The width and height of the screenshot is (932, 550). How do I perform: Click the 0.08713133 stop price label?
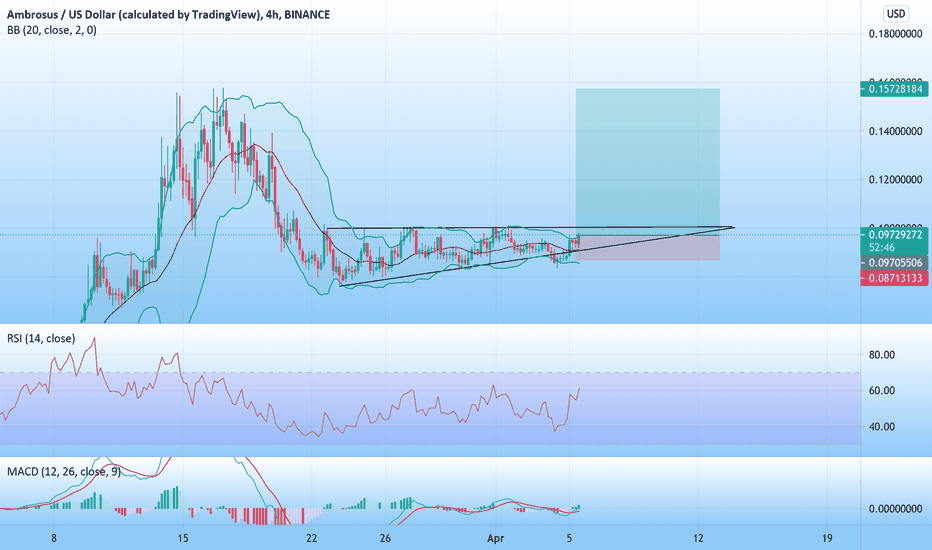pyautogui.click(x=894, y=278)
